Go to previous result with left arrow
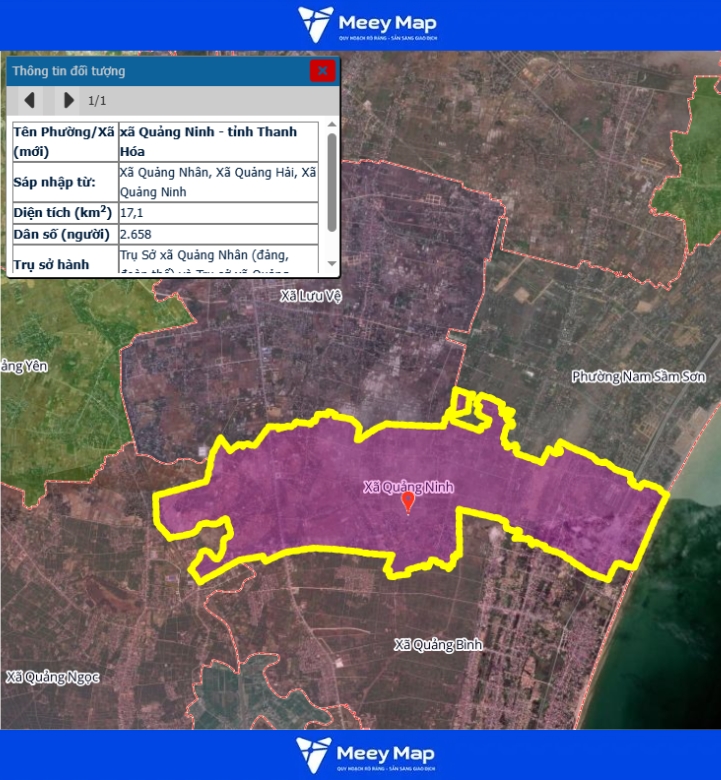721x780 pixels. click(x=30, y=100)
